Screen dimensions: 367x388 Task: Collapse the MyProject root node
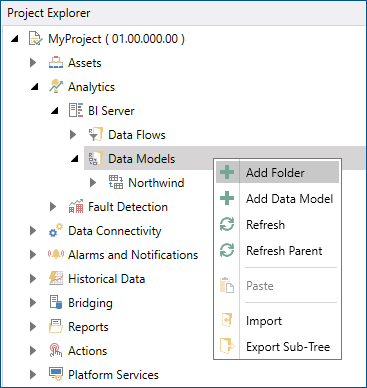pos(15,39)
